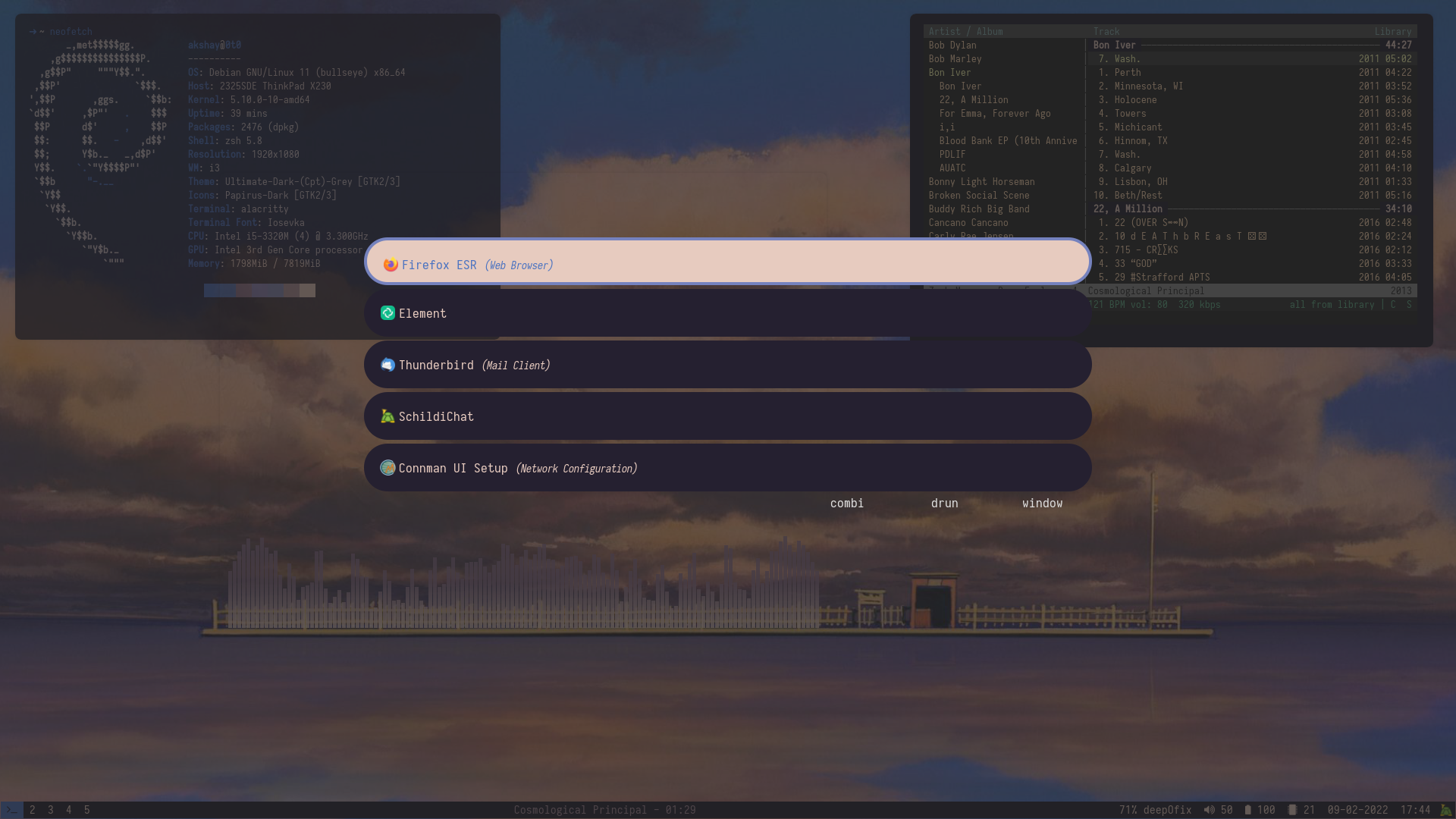Go to workspace 5 in the bar
The width and height of the screenshot is (1456, 819).
point(87,810)
